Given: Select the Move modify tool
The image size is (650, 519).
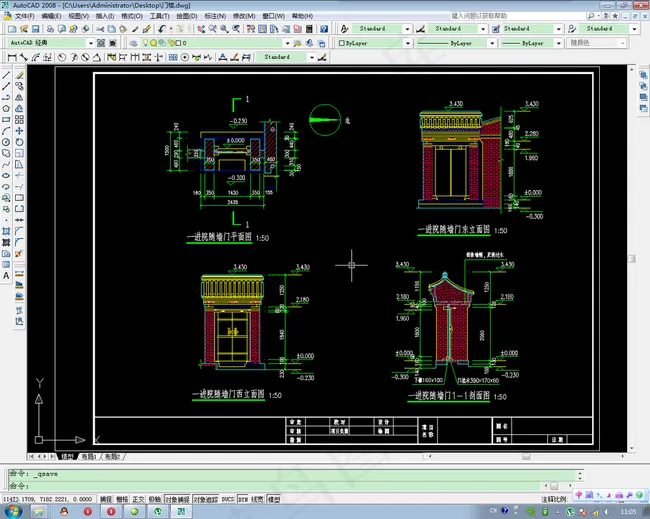Looking at the screenshot, I should pyautogui.click(x=19, y=131).
